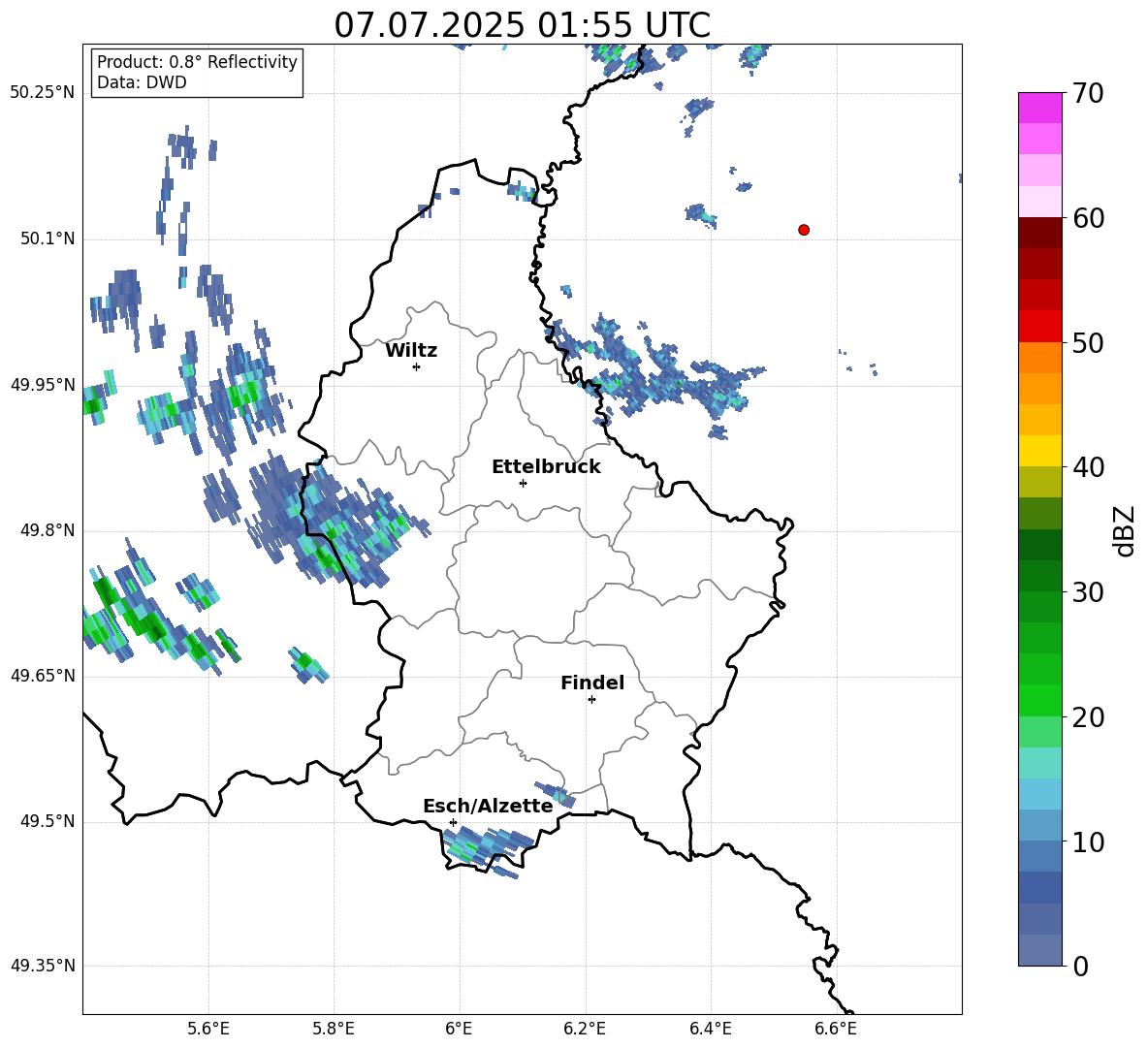Click the colorbar tick label 0
This screenshot has width=1148, height=1048.
(1081, 966)
